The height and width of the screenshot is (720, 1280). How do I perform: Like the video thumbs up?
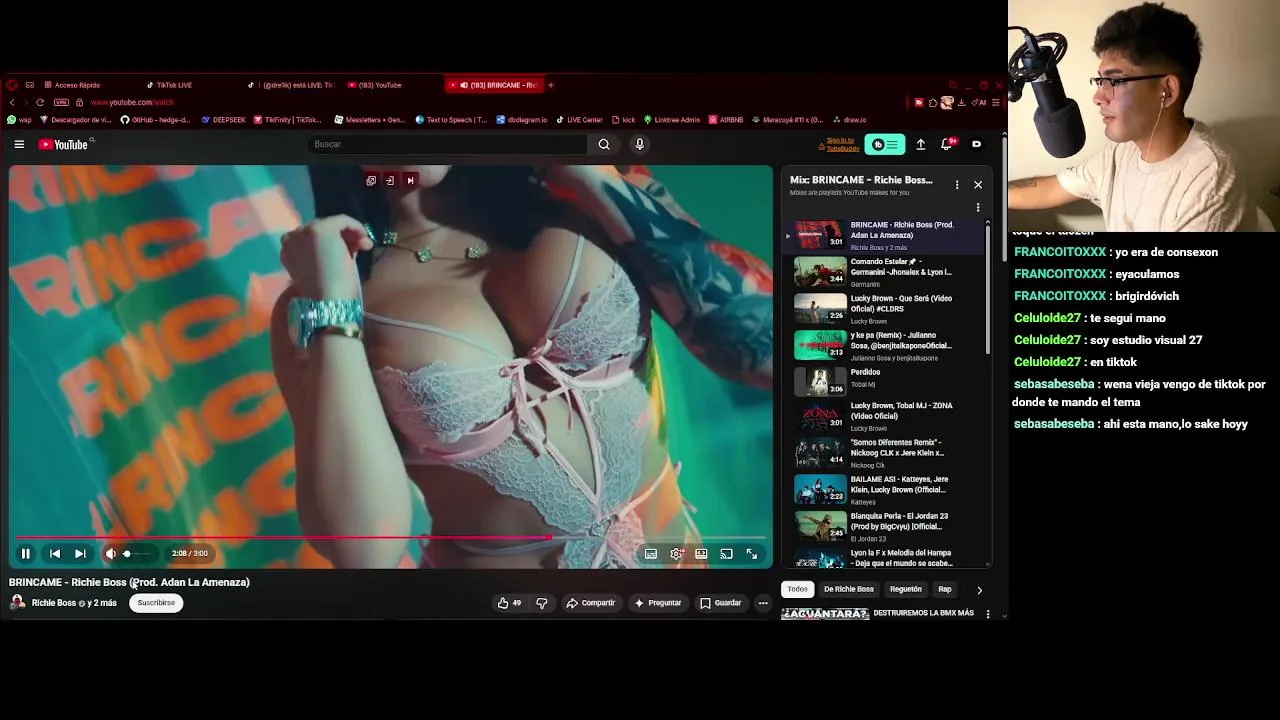(510, 603)
